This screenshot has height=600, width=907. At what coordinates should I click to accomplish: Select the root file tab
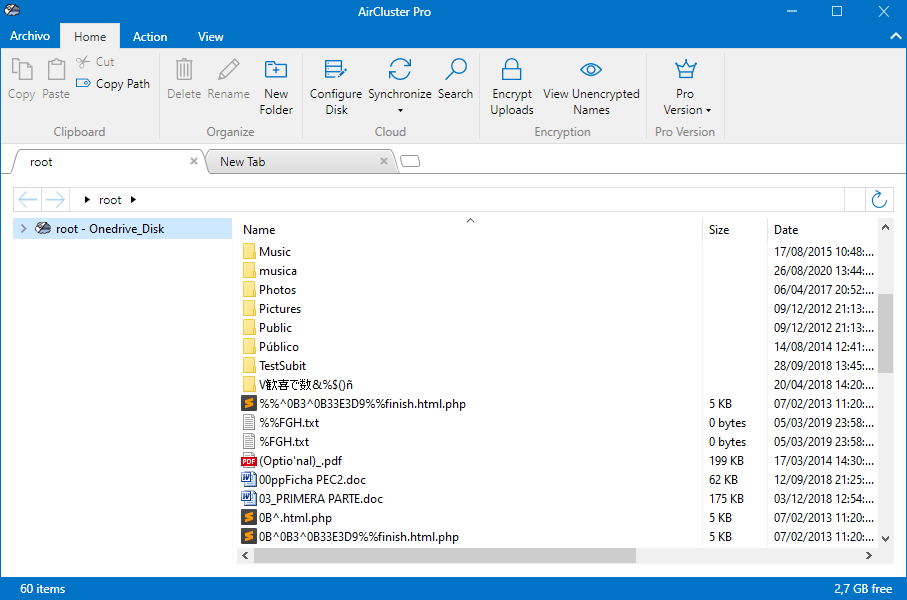tap(109, 162)
